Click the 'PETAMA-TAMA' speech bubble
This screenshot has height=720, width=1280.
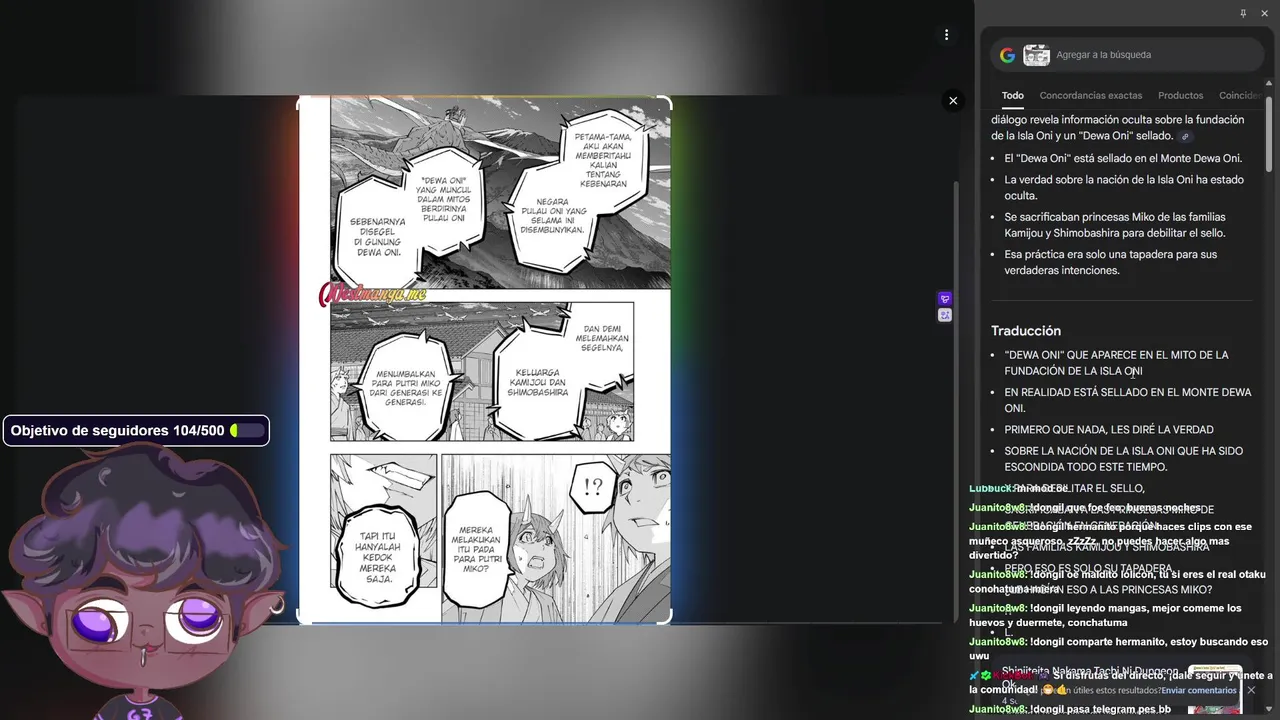click(602, 159)
